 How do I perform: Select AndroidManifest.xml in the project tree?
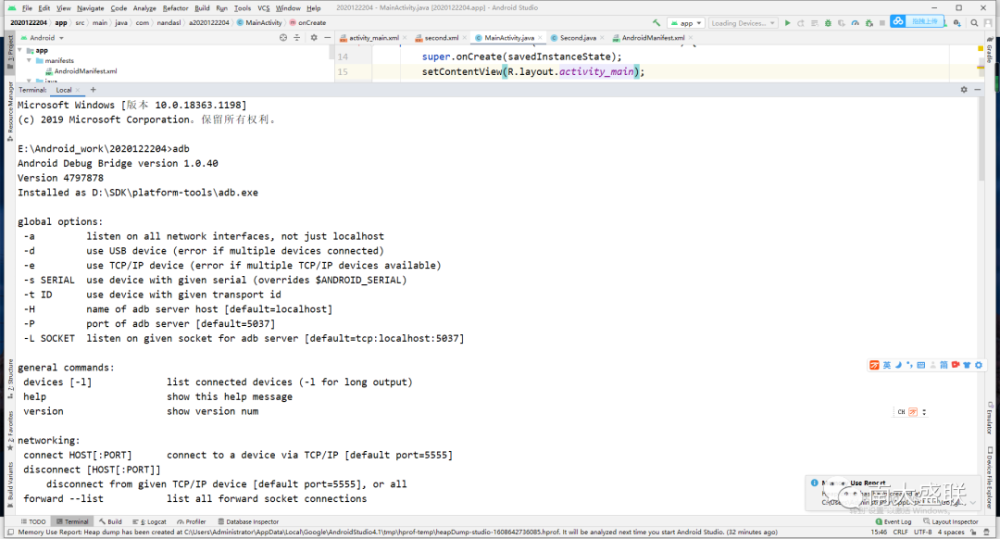tap(81, 71)
